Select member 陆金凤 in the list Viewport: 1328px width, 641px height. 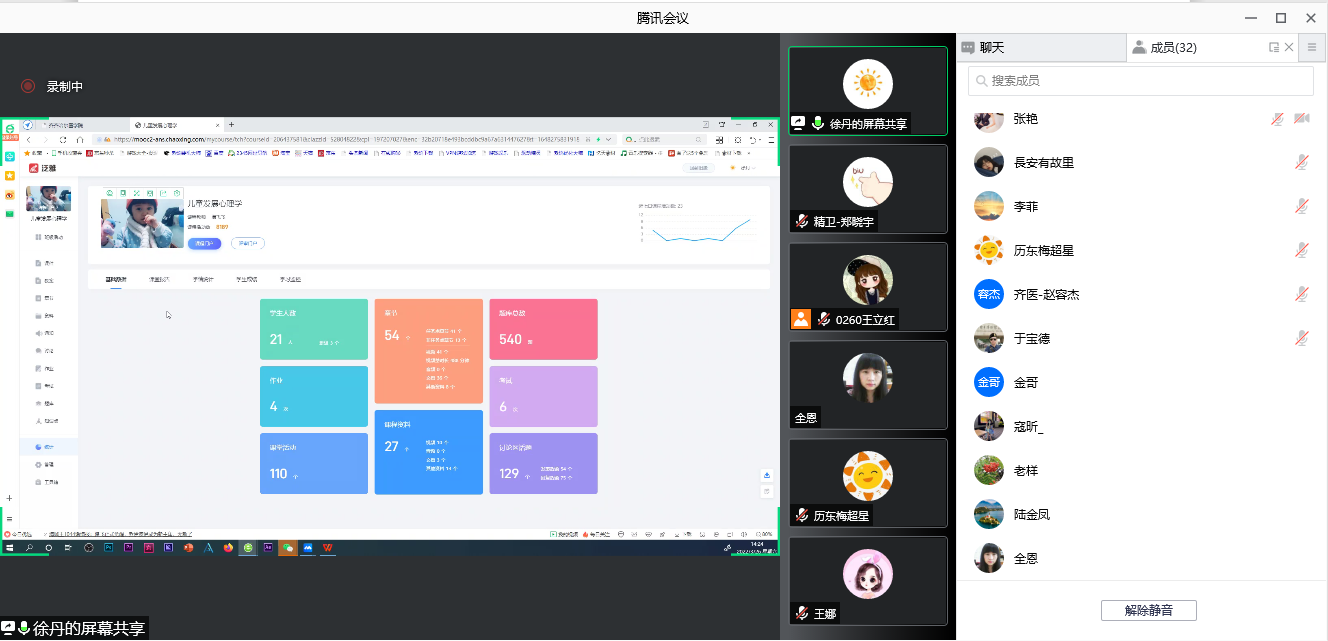pyautogui.click(x=1031, y=515)
